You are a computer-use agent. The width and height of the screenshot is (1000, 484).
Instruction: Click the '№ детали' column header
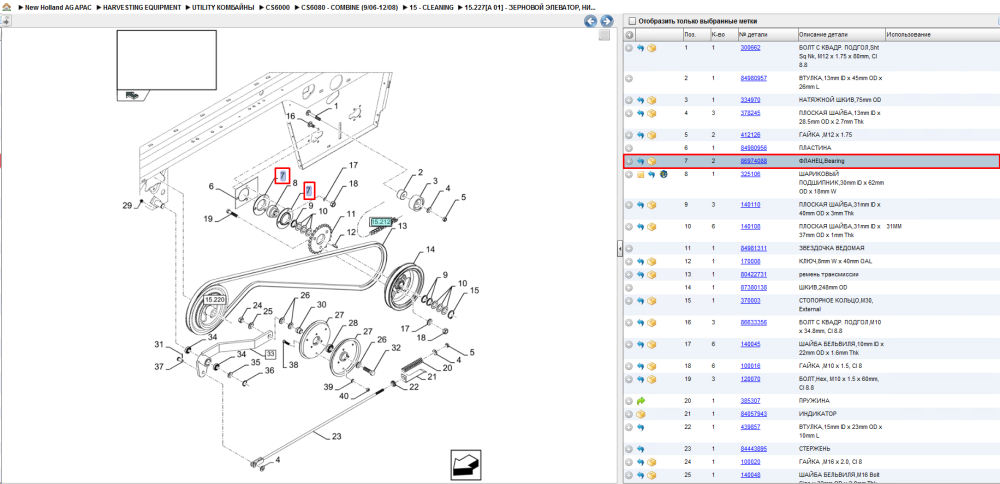click(x=751, y=34)
